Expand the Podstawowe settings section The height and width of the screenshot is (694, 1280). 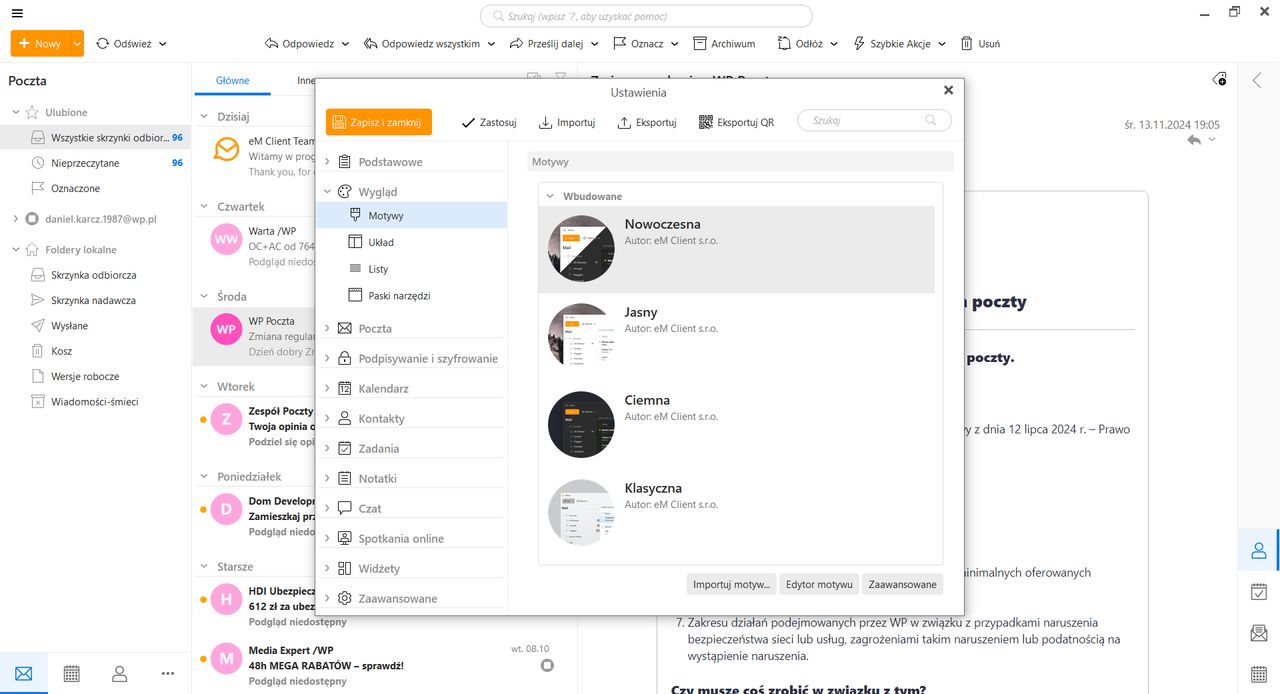327,162
